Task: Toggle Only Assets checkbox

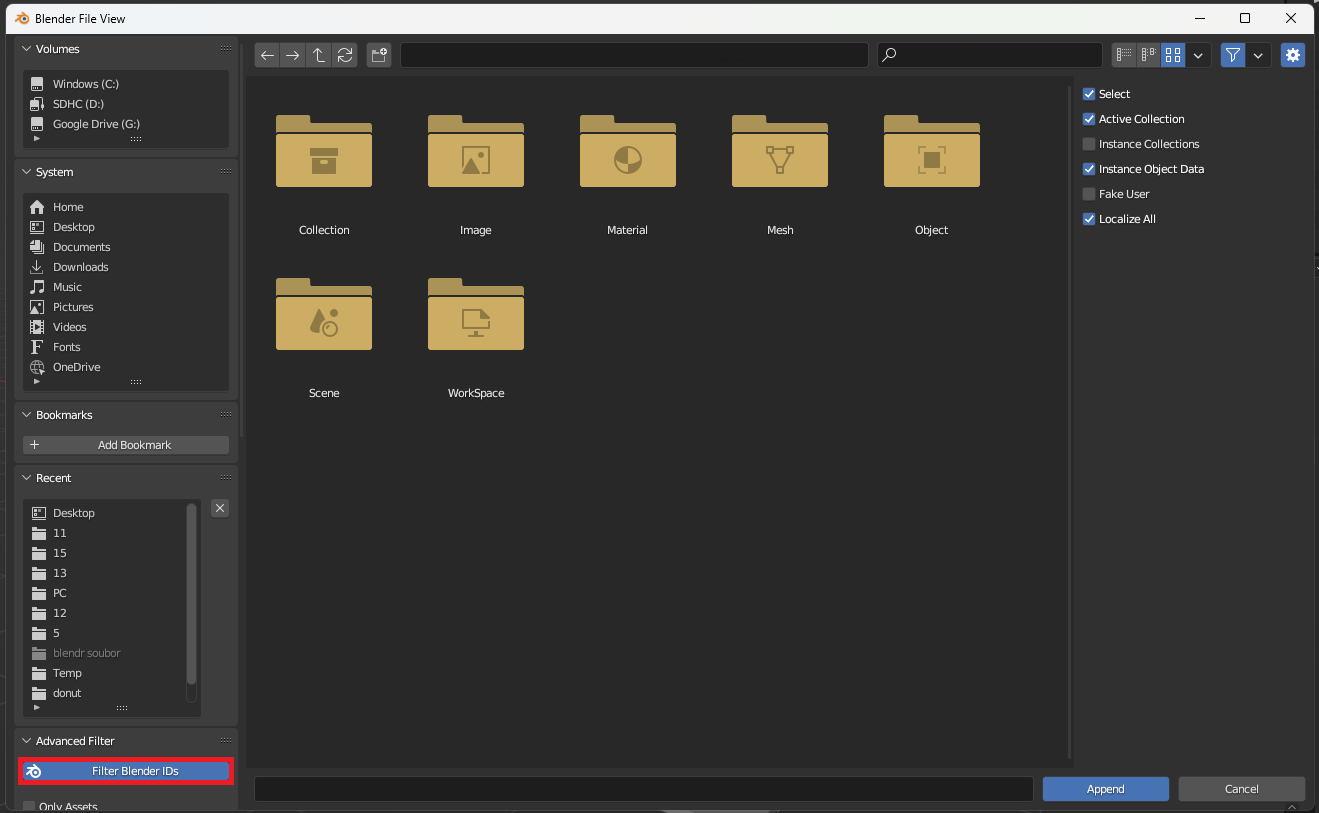Action: pyautogui.click(x=29, y=806)
